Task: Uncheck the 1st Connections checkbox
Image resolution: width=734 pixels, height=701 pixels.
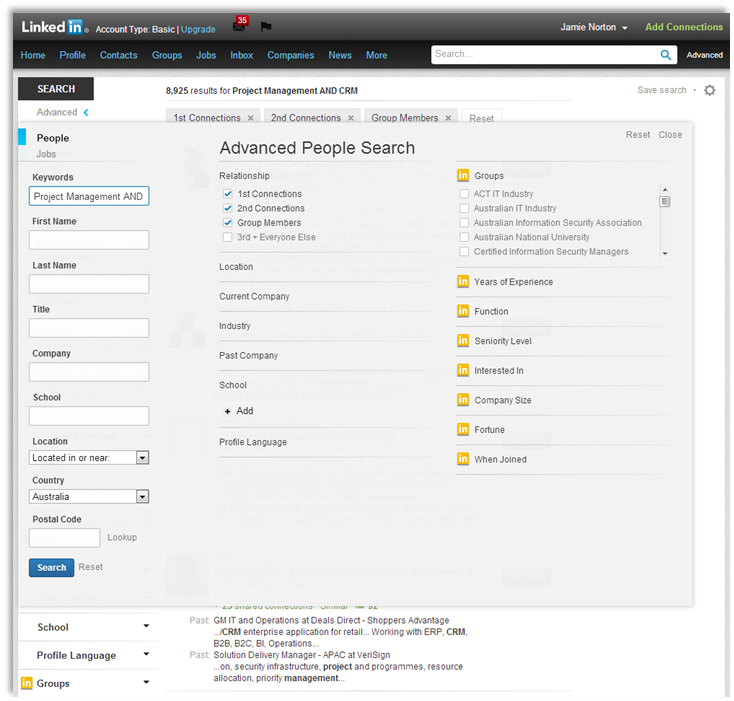Action: (x=228, y=194)
